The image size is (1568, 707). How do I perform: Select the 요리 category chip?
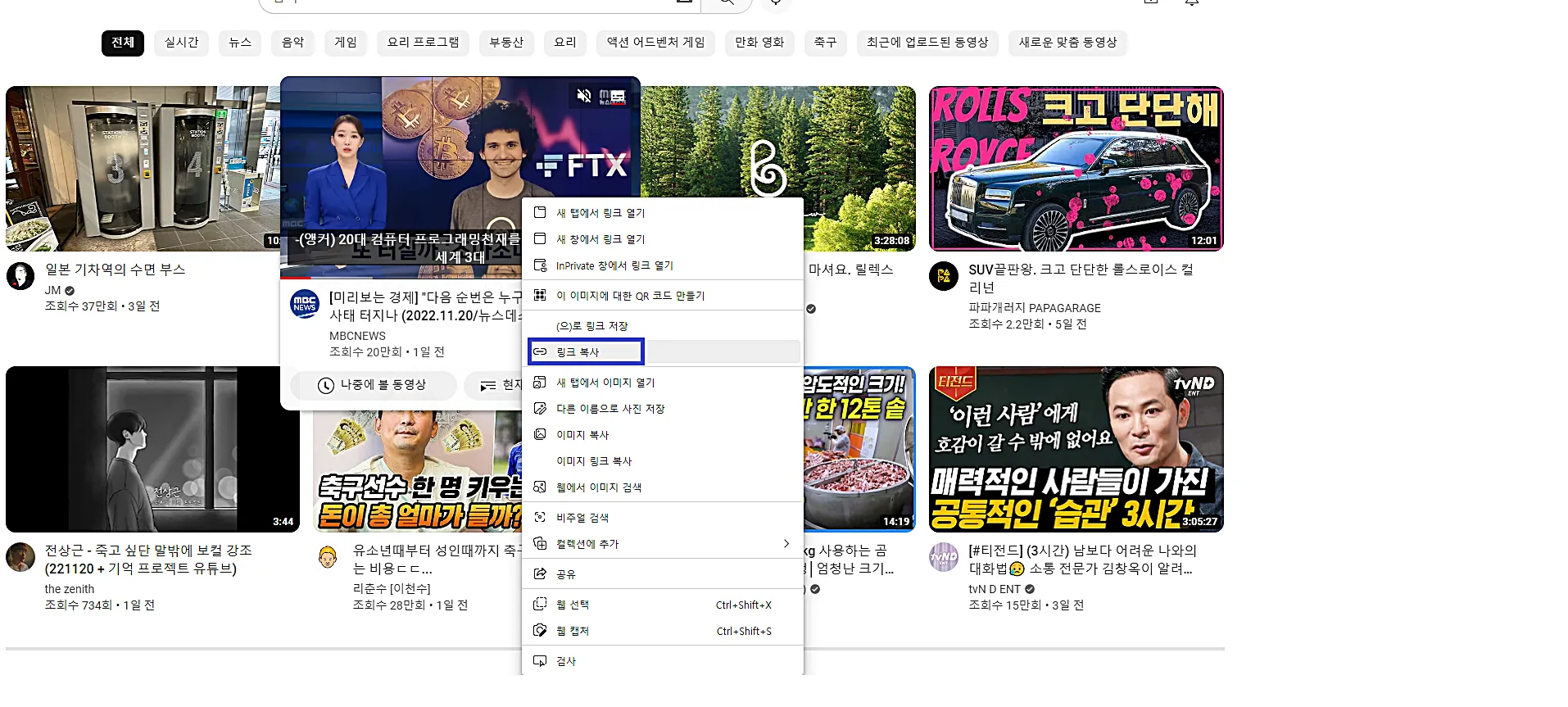click(565, 43)
